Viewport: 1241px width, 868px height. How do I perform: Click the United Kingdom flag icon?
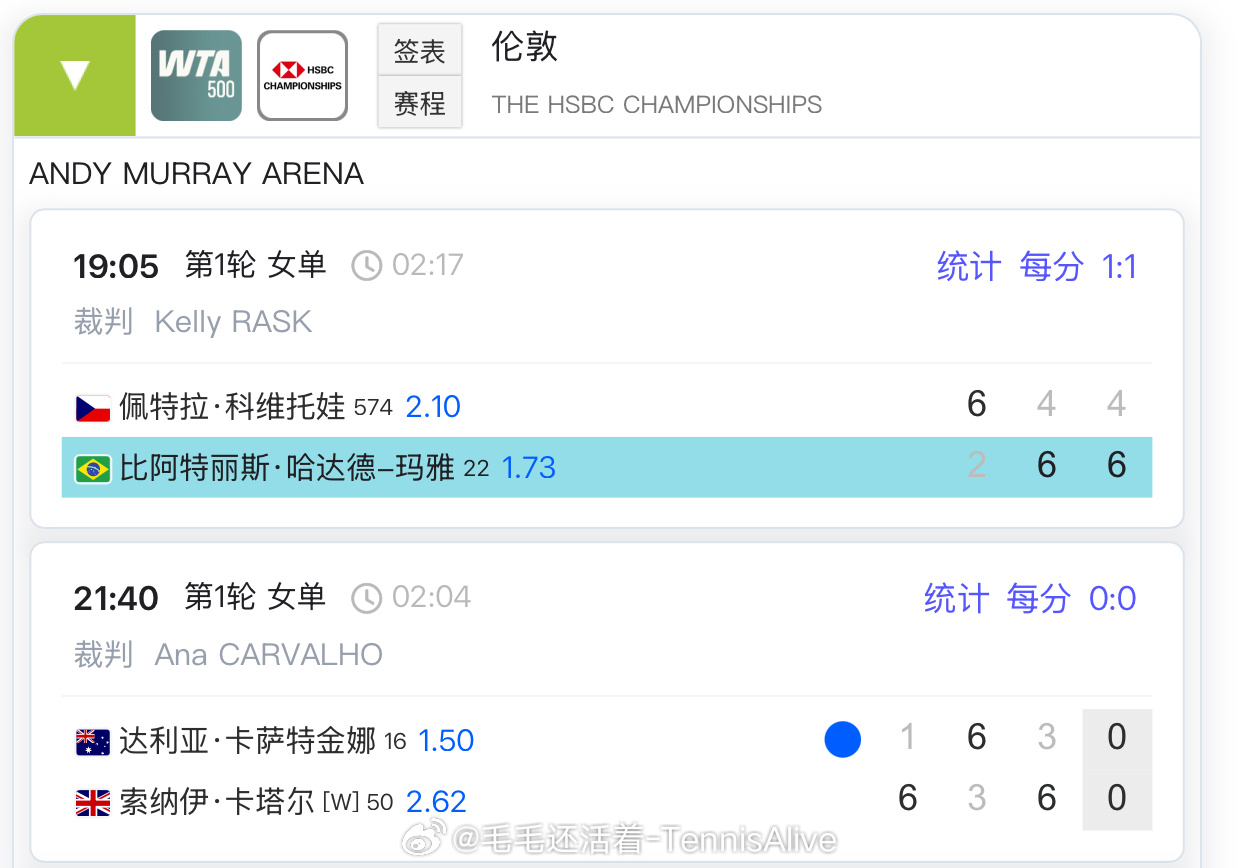[93, 803]
